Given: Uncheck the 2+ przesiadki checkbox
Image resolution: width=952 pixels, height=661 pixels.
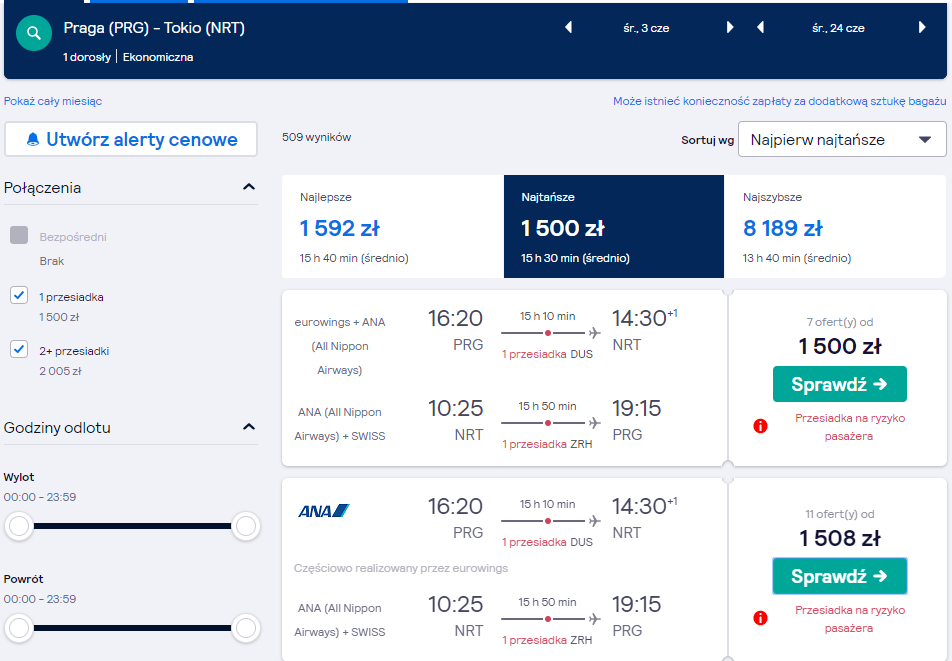Looking at the screenshot, I should [x=19, y=349].
